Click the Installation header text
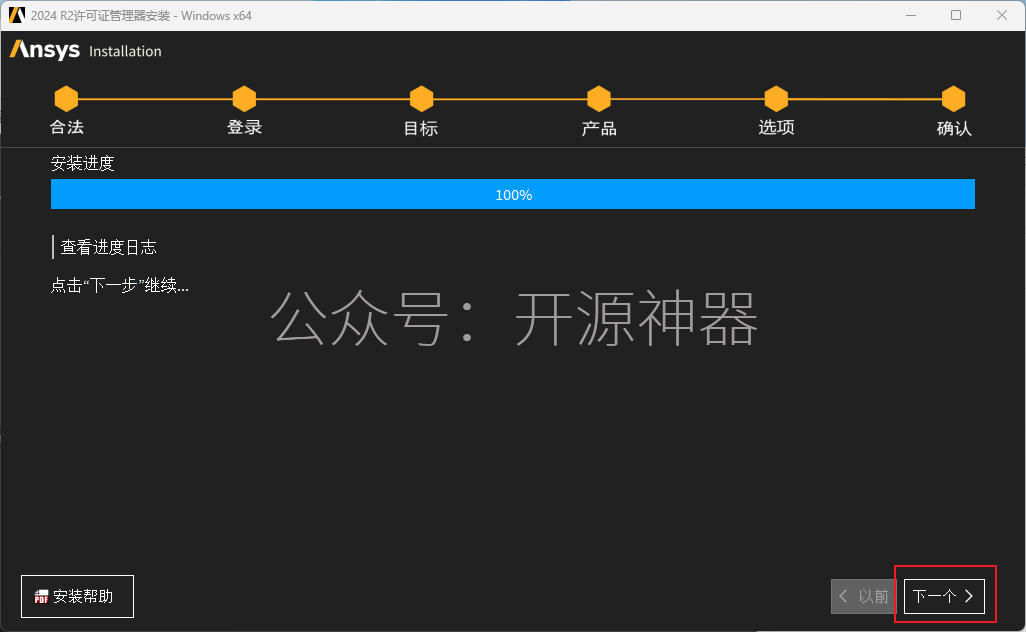This screenshot has width=1026, height=632. 125,51
